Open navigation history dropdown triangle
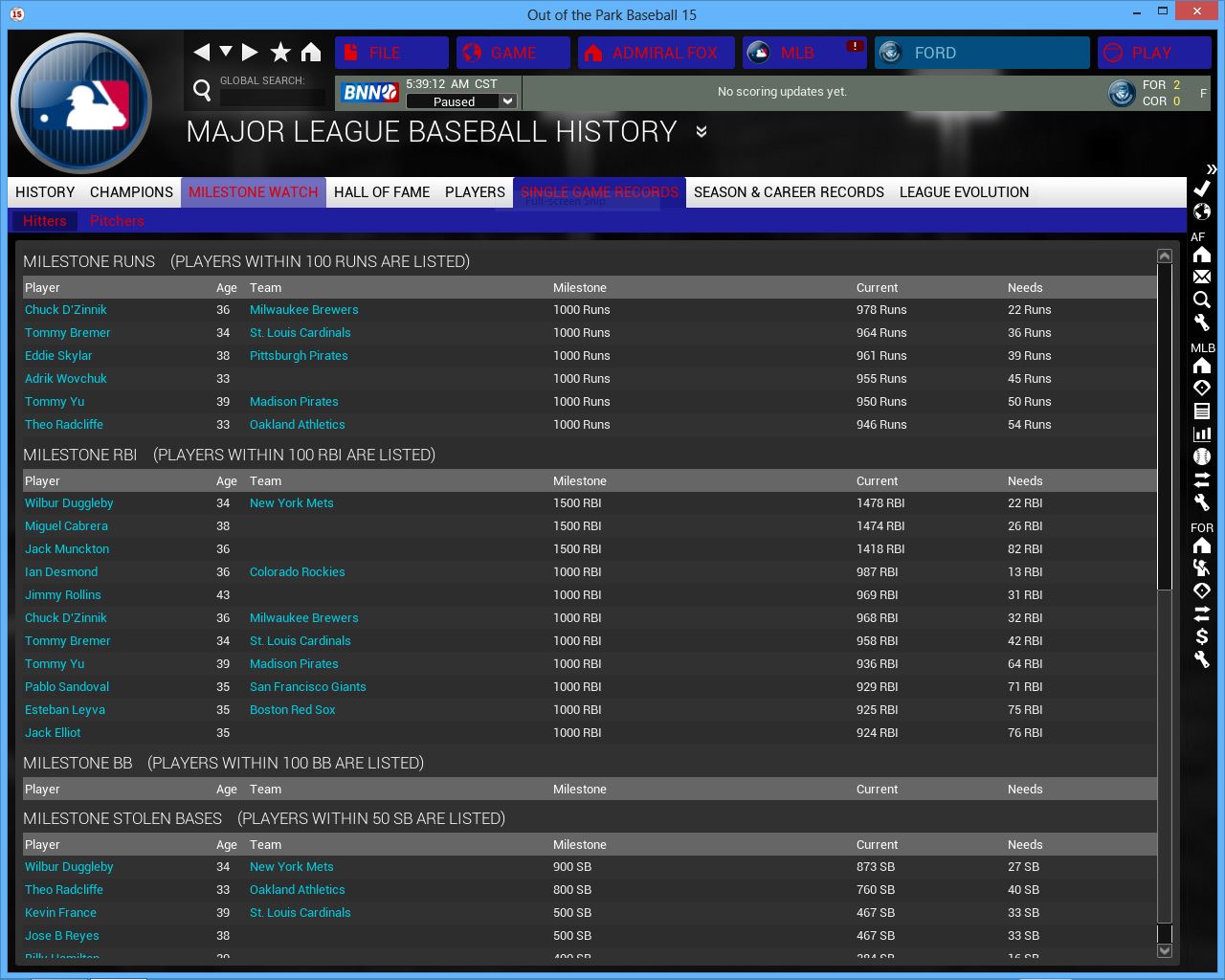1225x980 pixels. [x=226, y=52]
